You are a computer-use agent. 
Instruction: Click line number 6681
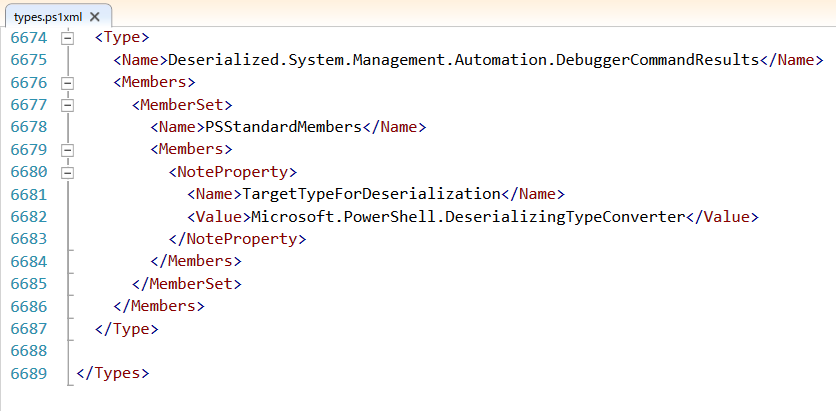pyautogui.click(x=28, y=195)
